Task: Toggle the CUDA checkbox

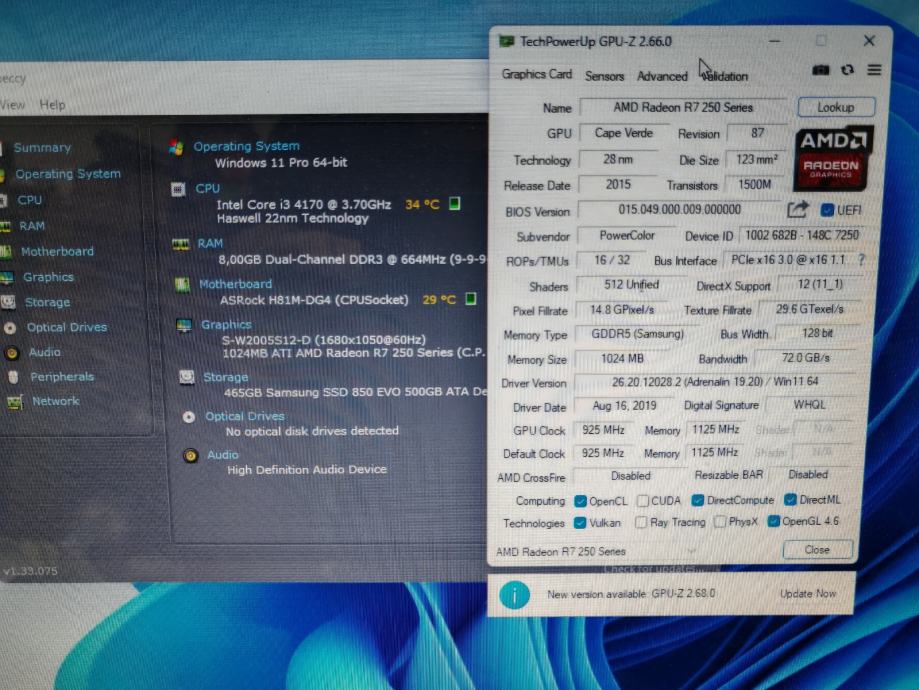Action: pyautogui.click(x=643, y=501)
